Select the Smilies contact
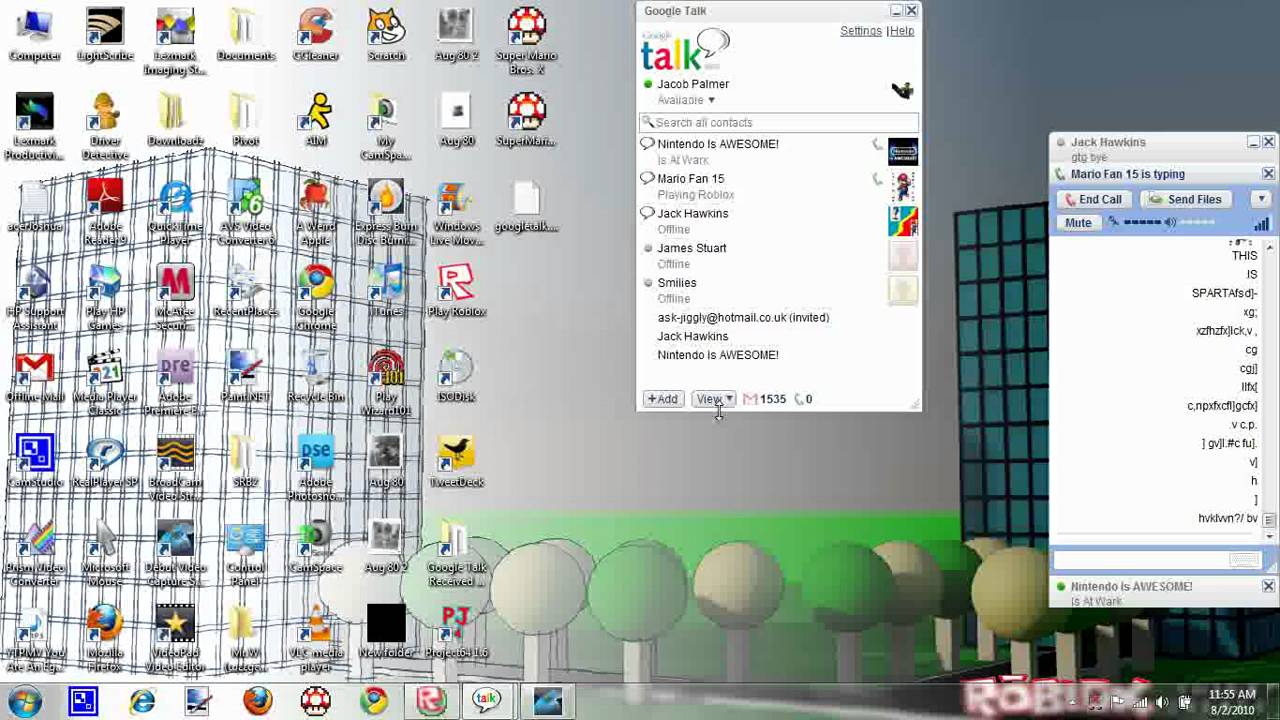1280x720 pixels. click(x=778, y=290)
